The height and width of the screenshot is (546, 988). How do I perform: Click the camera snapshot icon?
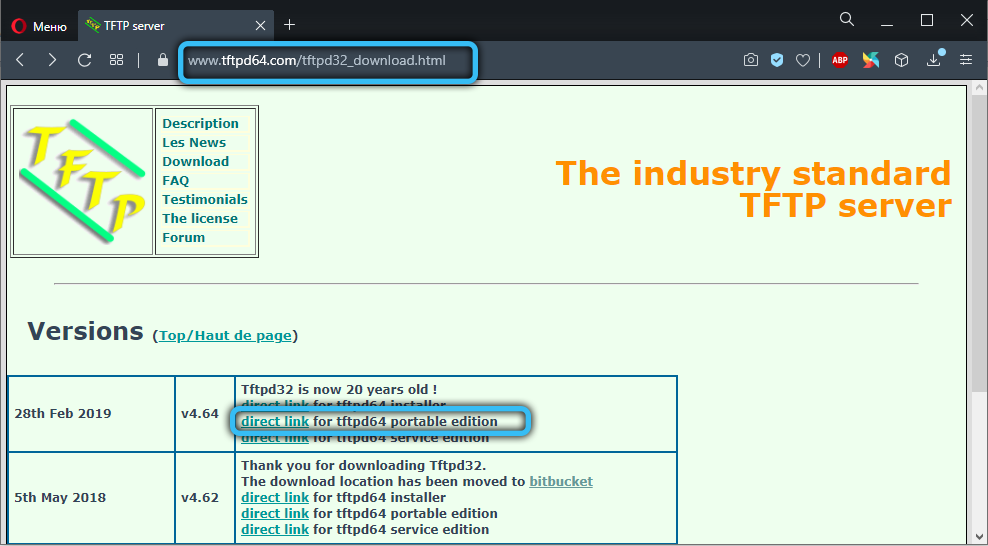coord(751,60)
